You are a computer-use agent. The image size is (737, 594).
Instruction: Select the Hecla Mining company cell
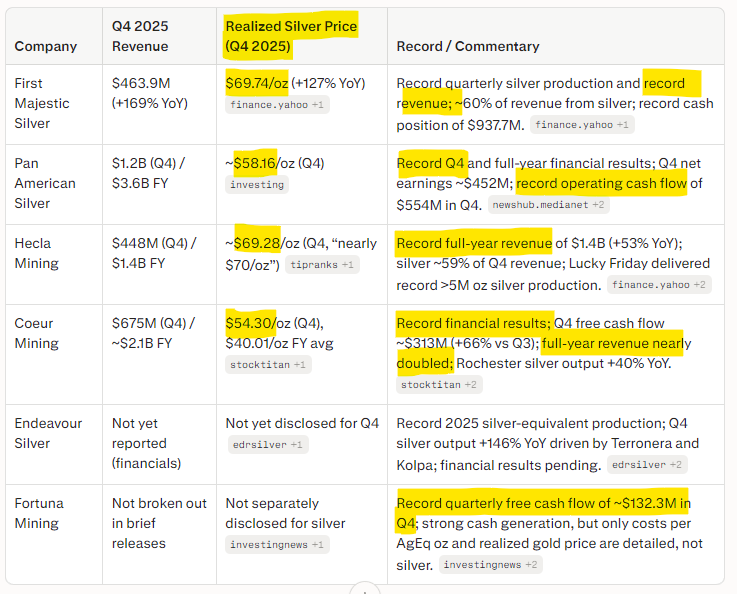point(36,254)
